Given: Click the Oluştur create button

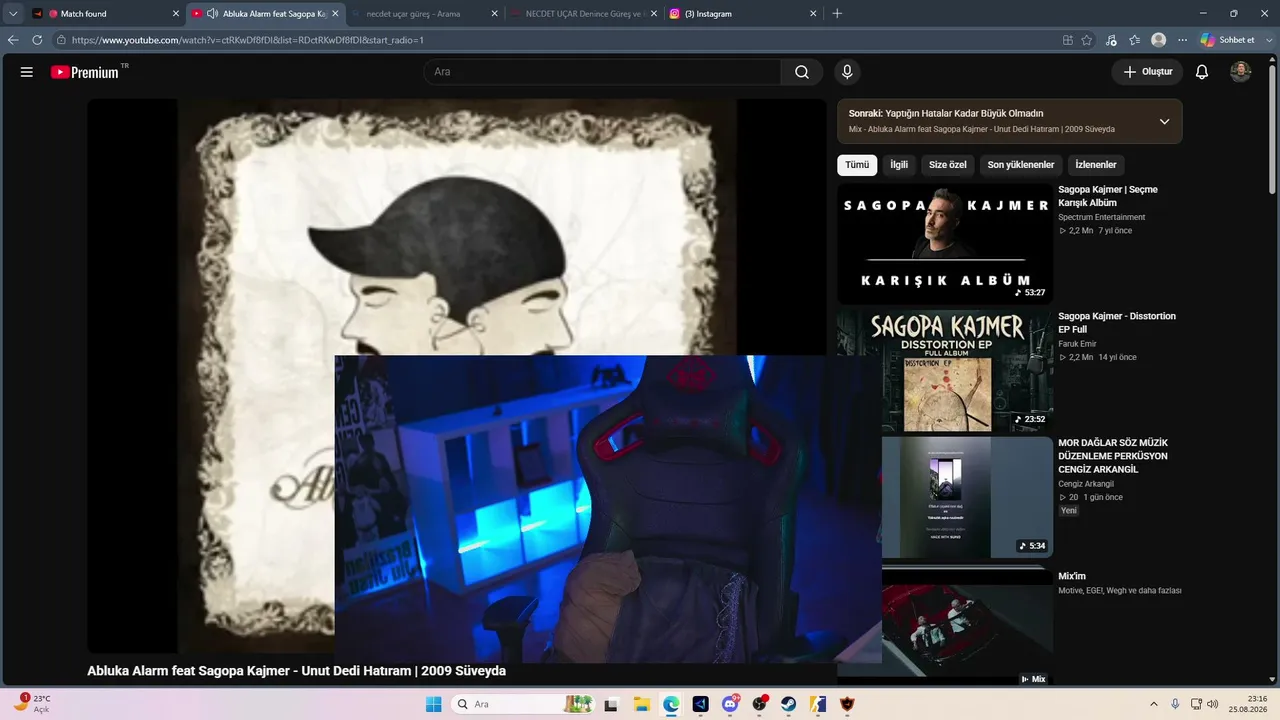Looking at the screenshot, I should (x=1147, y=72).
